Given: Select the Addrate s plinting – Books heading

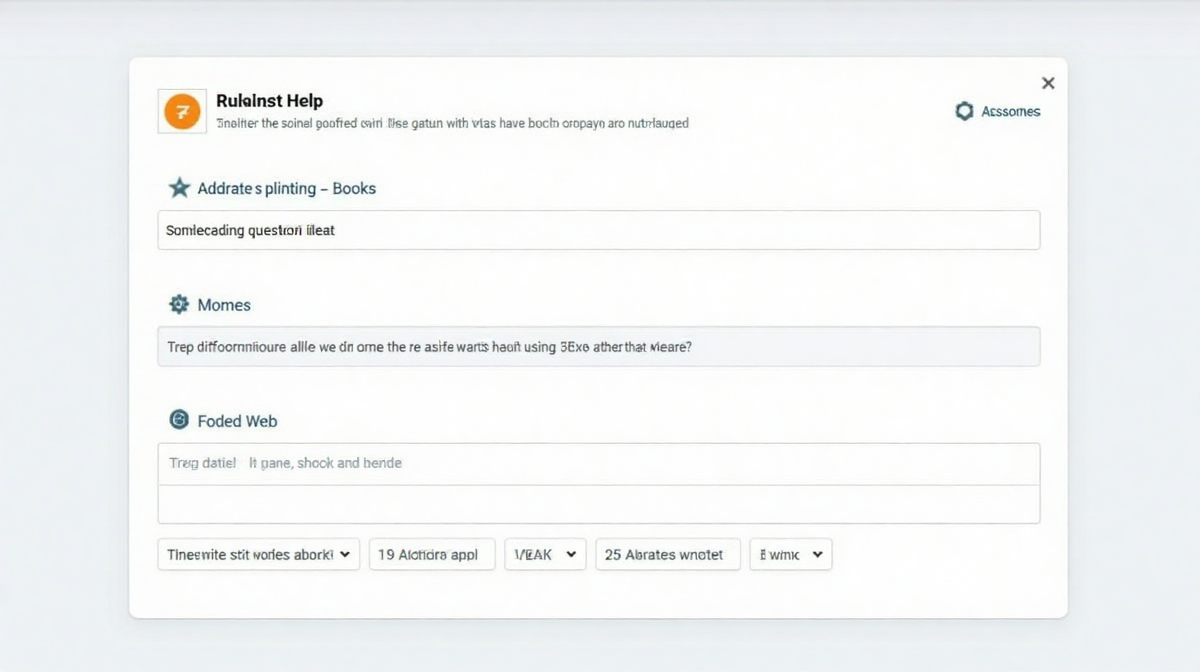Looking at the screenshot, I should click(x=286, y=188).
